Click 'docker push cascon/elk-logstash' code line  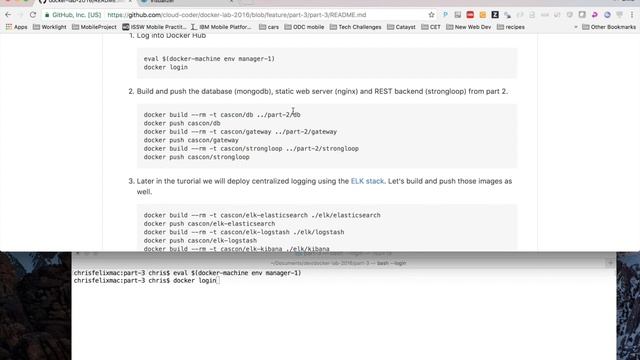(x=200, y=240)
